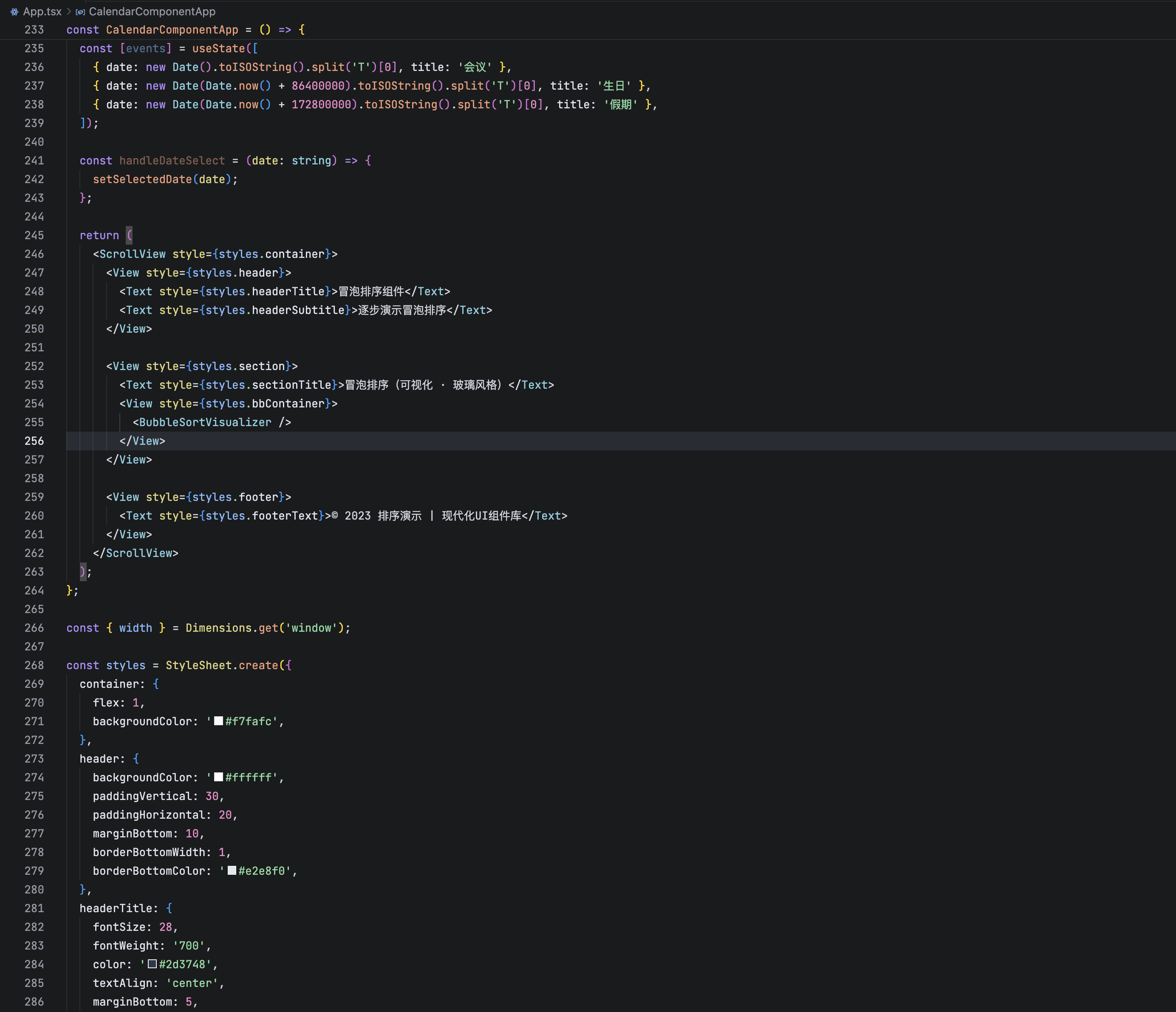
Task: Place cursor on BubbleSortVisualizer tag
Action: click(205, 422)
